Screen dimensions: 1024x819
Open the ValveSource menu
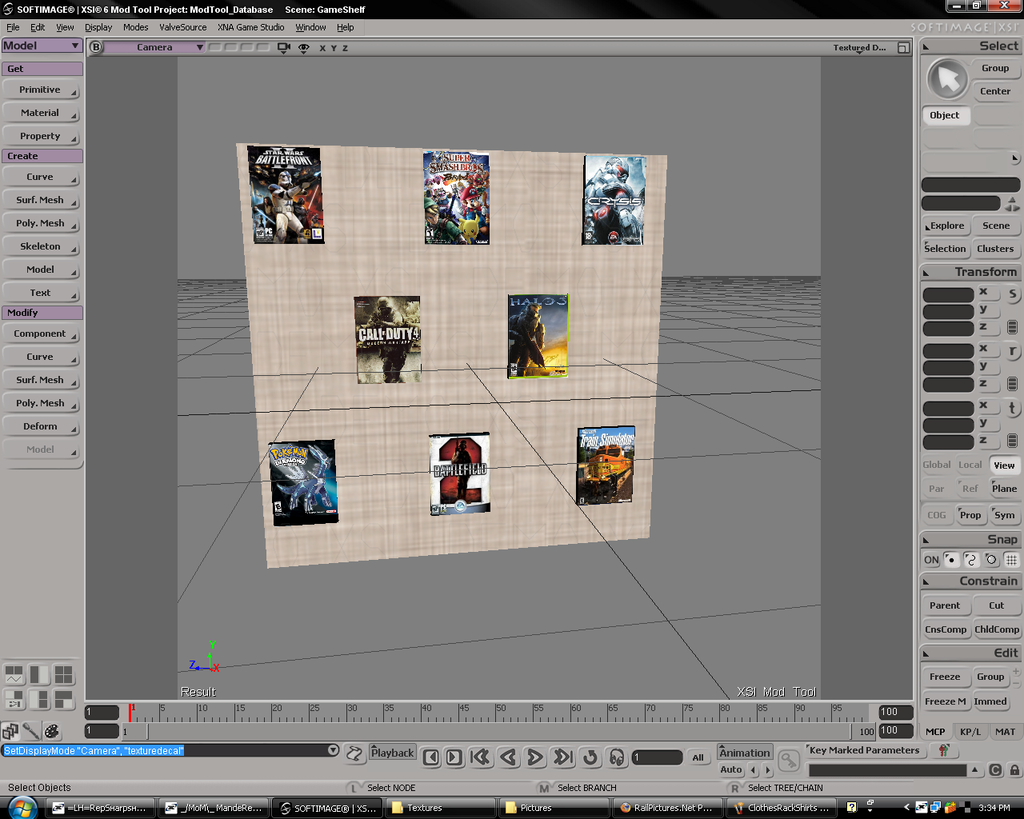183,27
